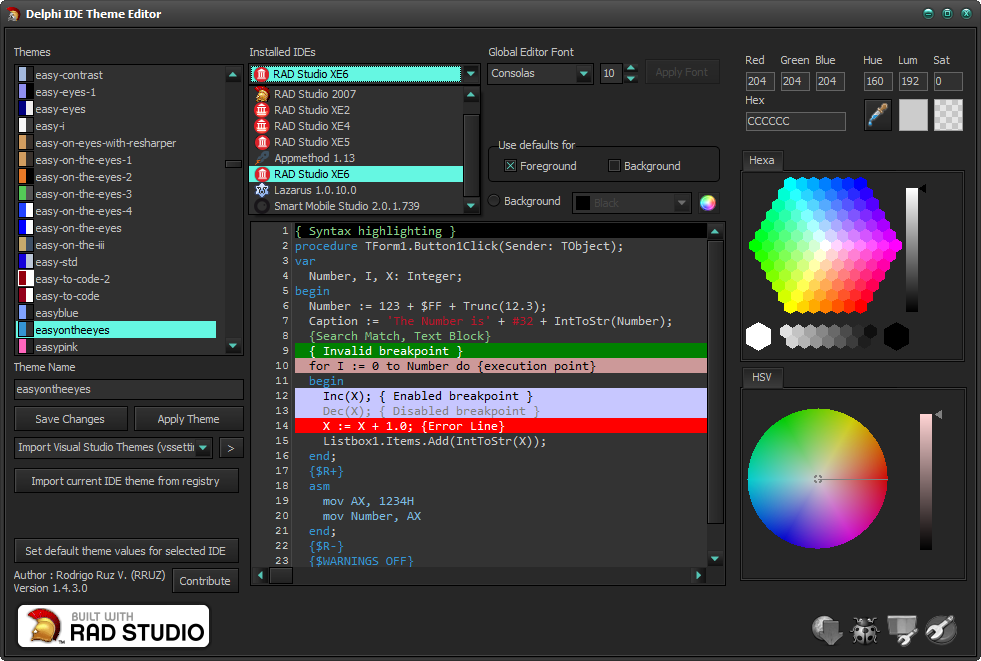Pick a color with the eyedropper tool
981x661 pixels.
click(x=878, y=115)
